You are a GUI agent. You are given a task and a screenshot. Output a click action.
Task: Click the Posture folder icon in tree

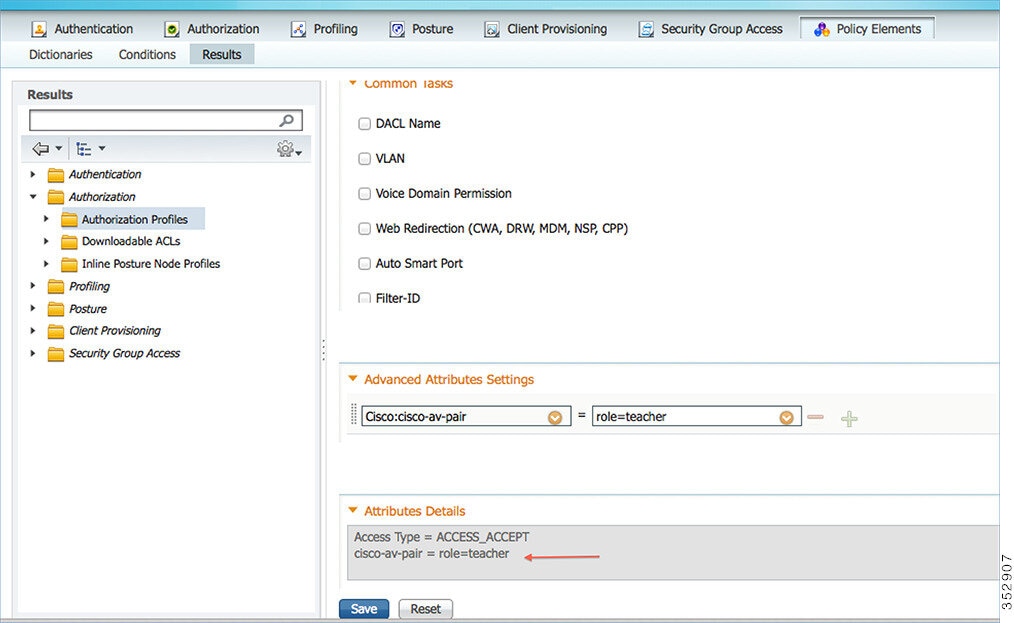tap(56, 309)
